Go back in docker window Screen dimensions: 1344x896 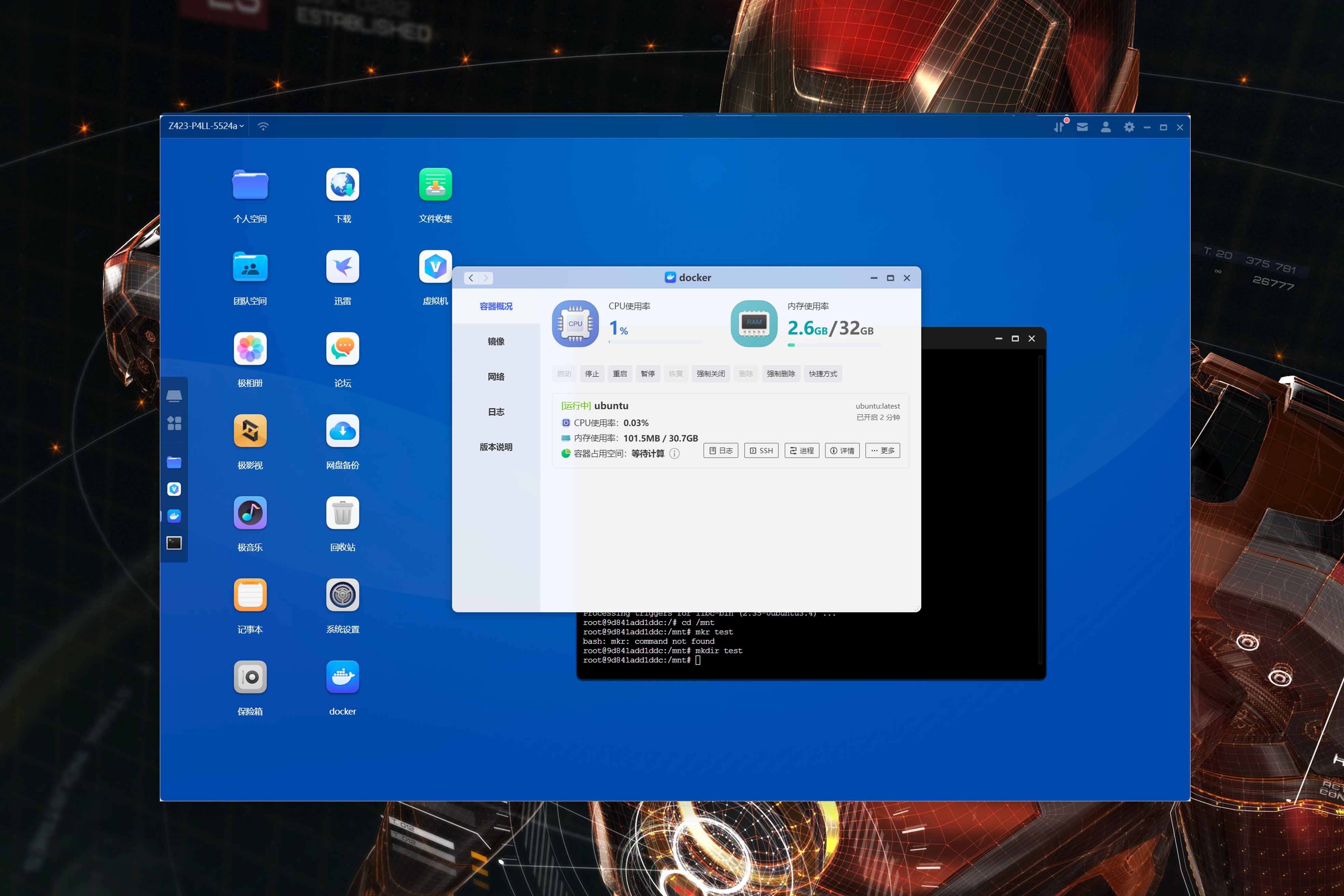point(471,278)
